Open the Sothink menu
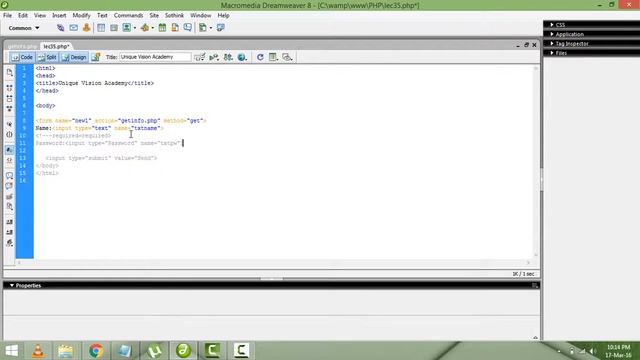 click(x=174, y=15)
